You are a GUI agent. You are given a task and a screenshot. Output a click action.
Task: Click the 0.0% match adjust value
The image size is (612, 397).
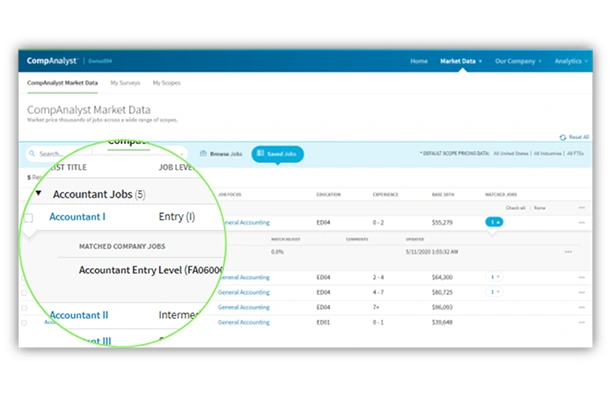pos(277,252)
